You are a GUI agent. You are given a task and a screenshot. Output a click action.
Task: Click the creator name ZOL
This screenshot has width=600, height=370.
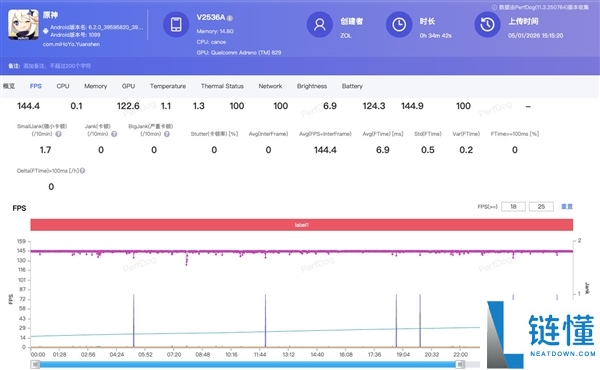click(346, 36)
